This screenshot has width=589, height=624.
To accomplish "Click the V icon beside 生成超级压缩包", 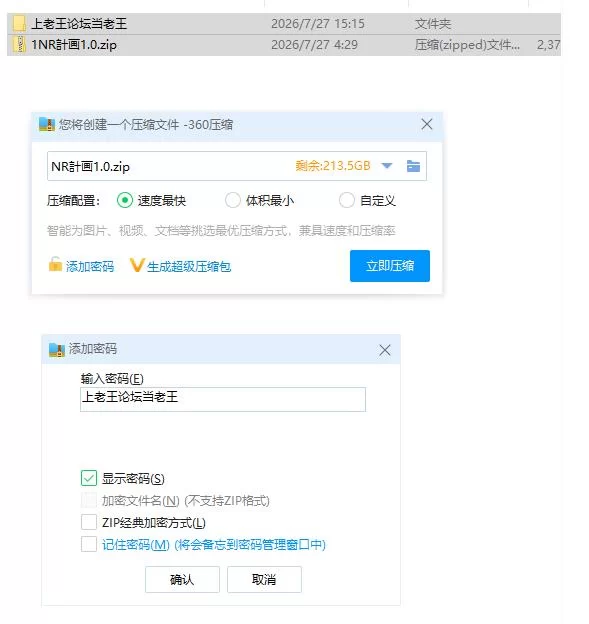I will point(137,265).
